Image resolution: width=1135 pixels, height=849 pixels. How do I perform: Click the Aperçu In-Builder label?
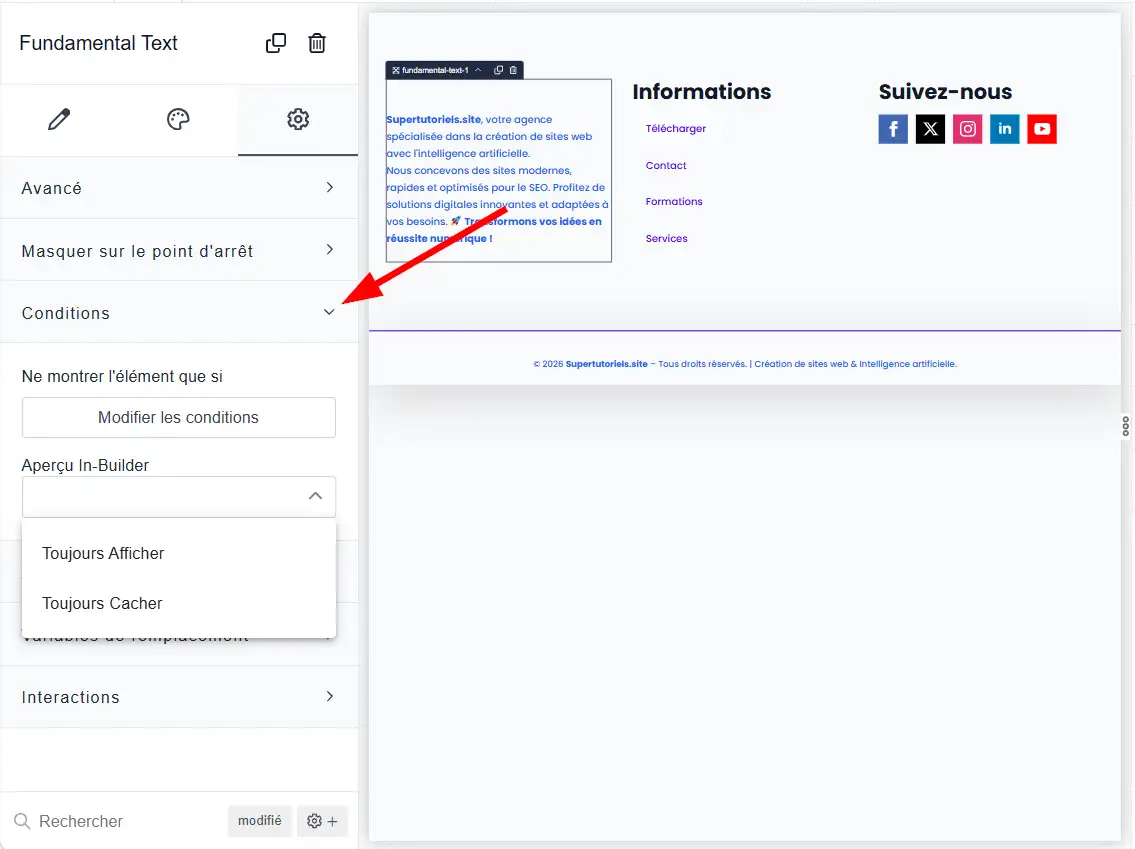pyautogui.click(x=85, y=465)
